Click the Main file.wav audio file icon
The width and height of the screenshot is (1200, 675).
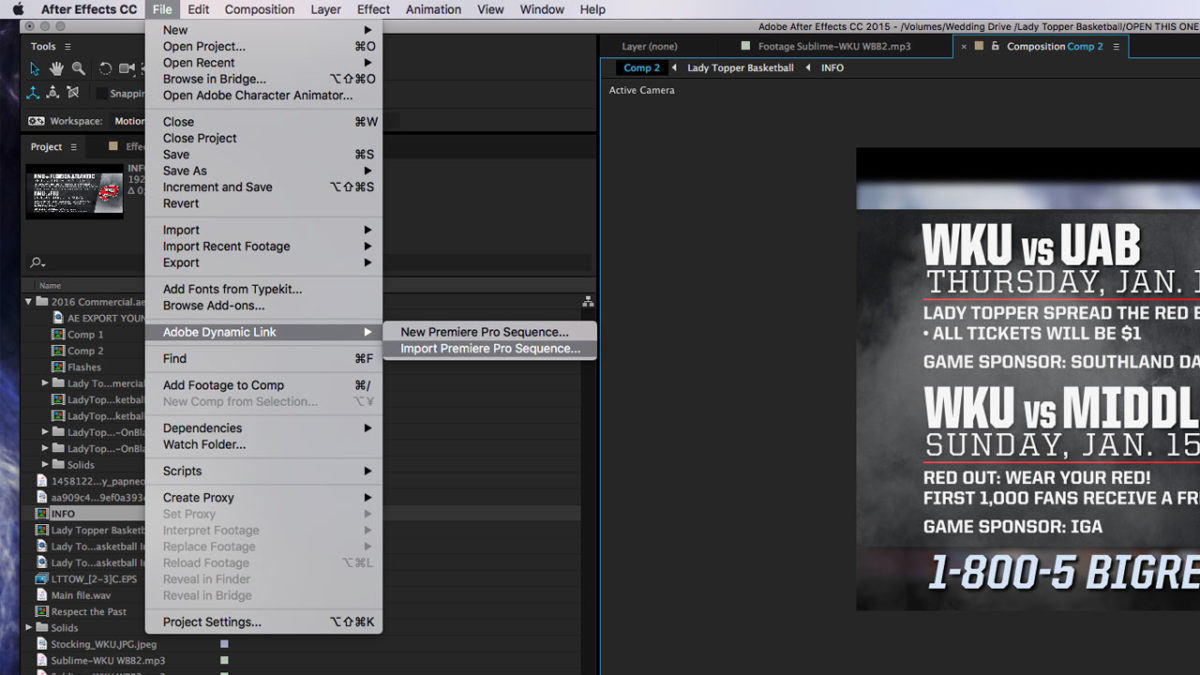42,595
